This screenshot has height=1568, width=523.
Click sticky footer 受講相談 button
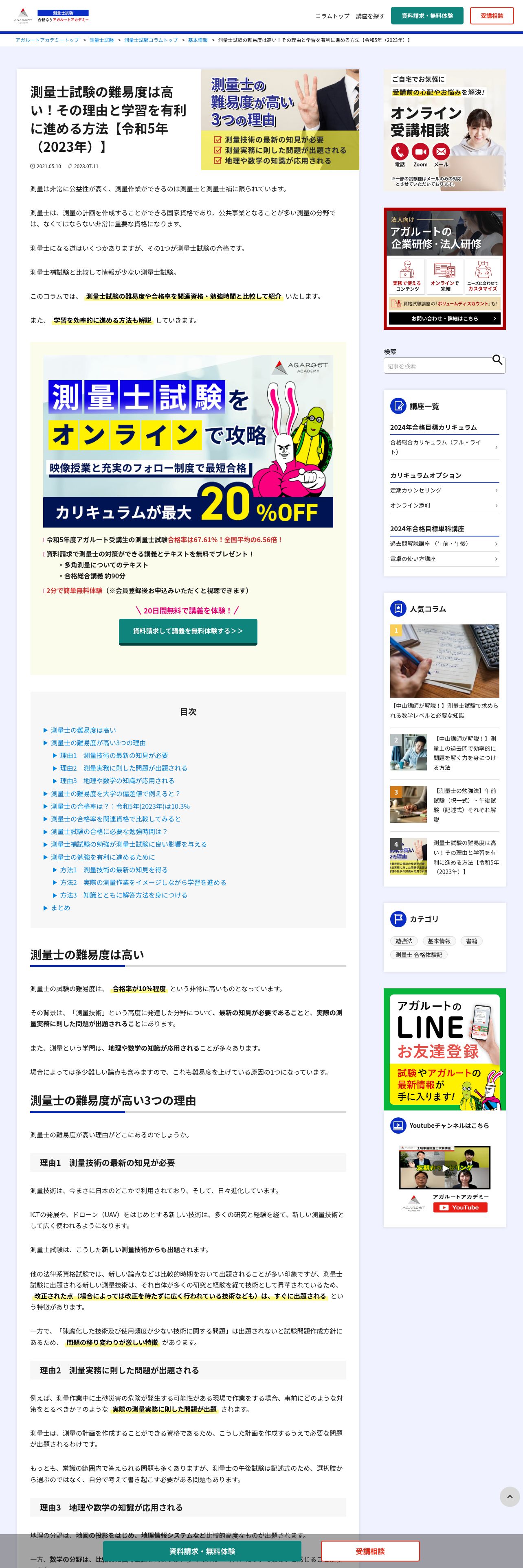[370, 1551]
